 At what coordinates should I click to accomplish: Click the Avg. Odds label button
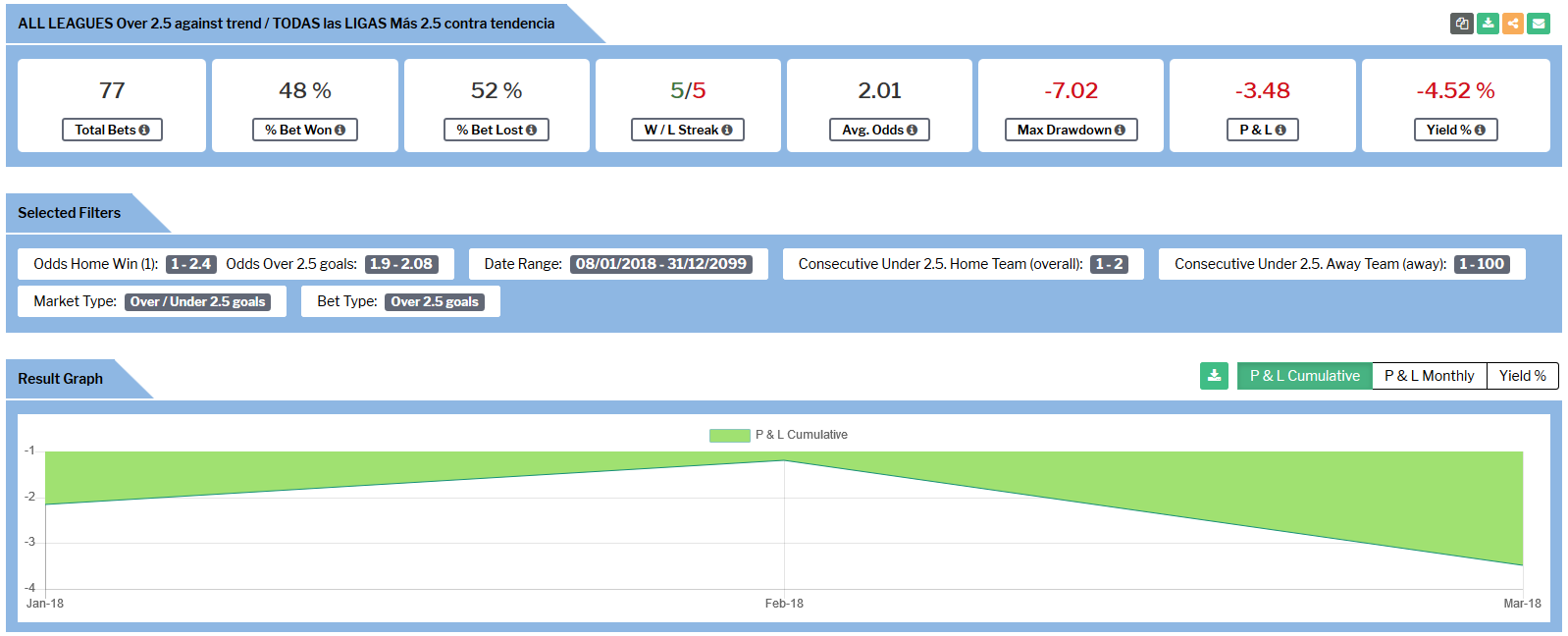point(879,130)
